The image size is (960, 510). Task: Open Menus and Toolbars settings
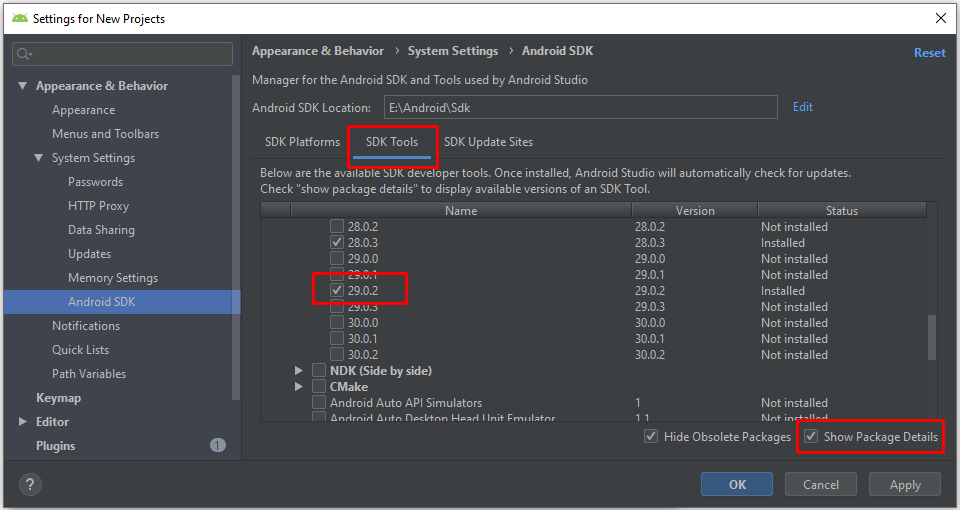point(105,134)
